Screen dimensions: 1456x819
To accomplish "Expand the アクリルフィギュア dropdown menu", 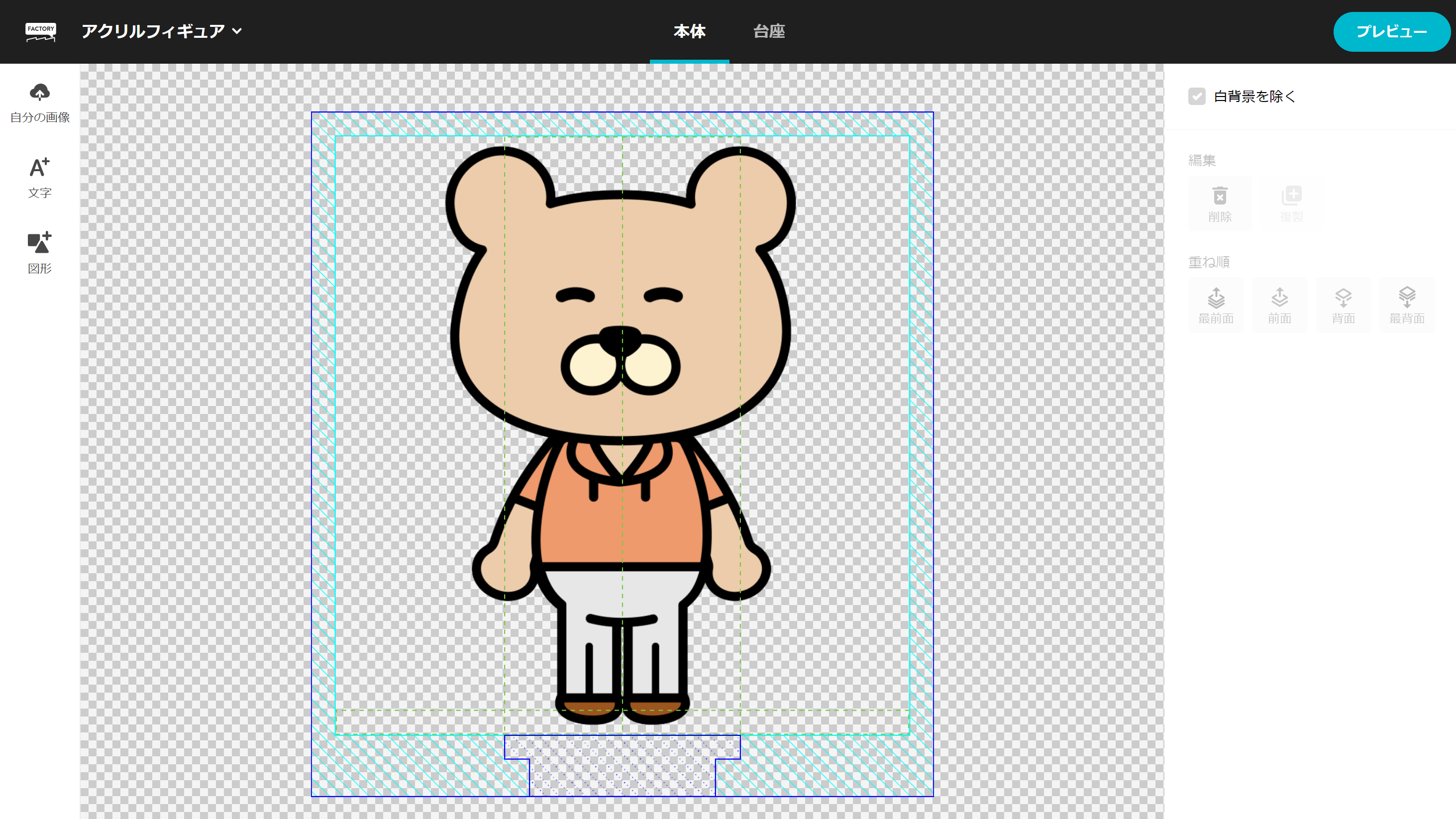I will [236, 31].
